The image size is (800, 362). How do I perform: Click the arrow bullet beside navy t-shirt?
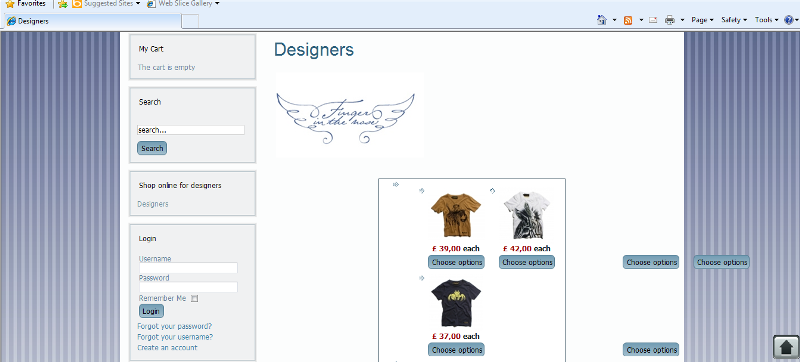pos(421,278)
